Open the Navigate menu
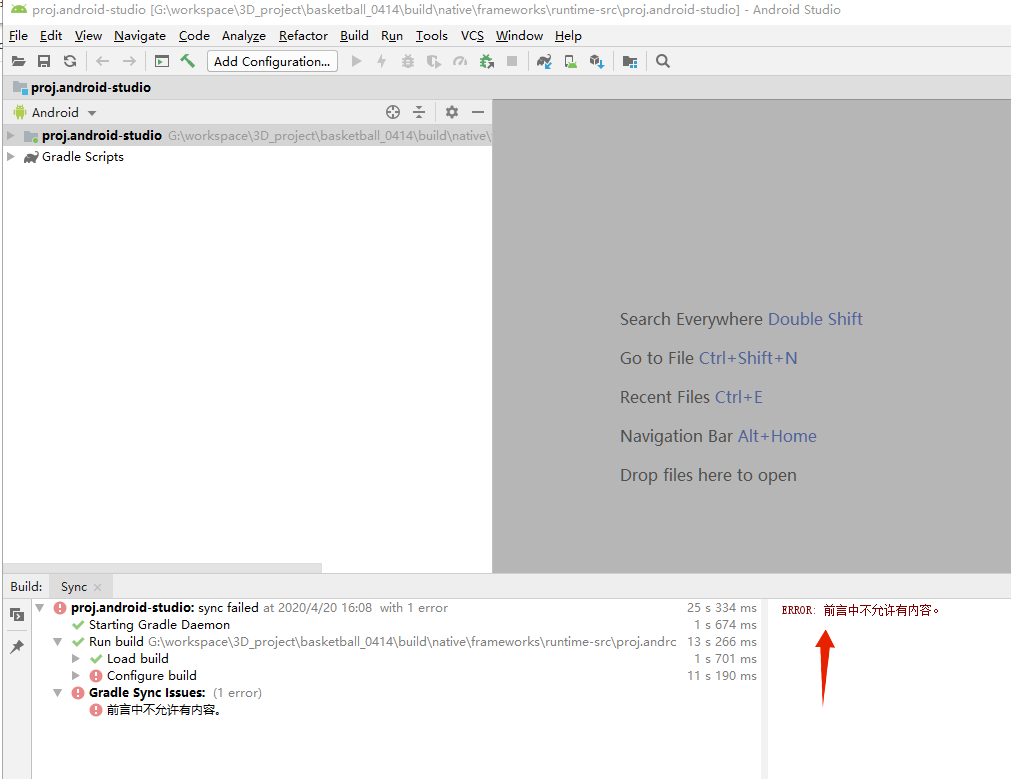1011x779 pixels. pyautogui.click(x=140, y=35)
